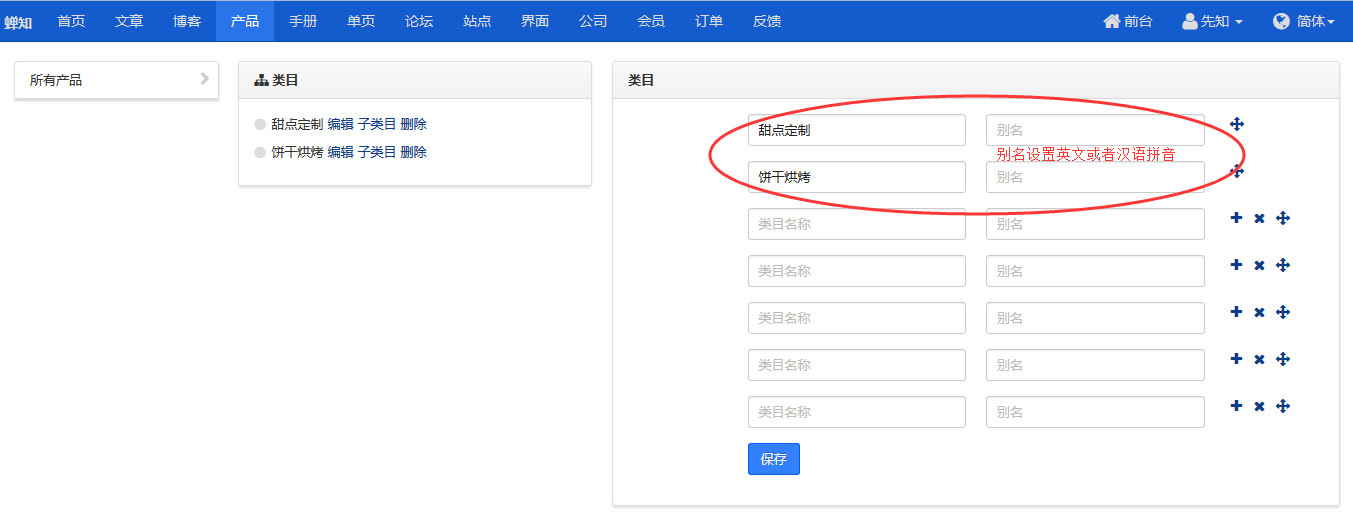Click 子类目 link for 甜点定制

coord(377,124)
